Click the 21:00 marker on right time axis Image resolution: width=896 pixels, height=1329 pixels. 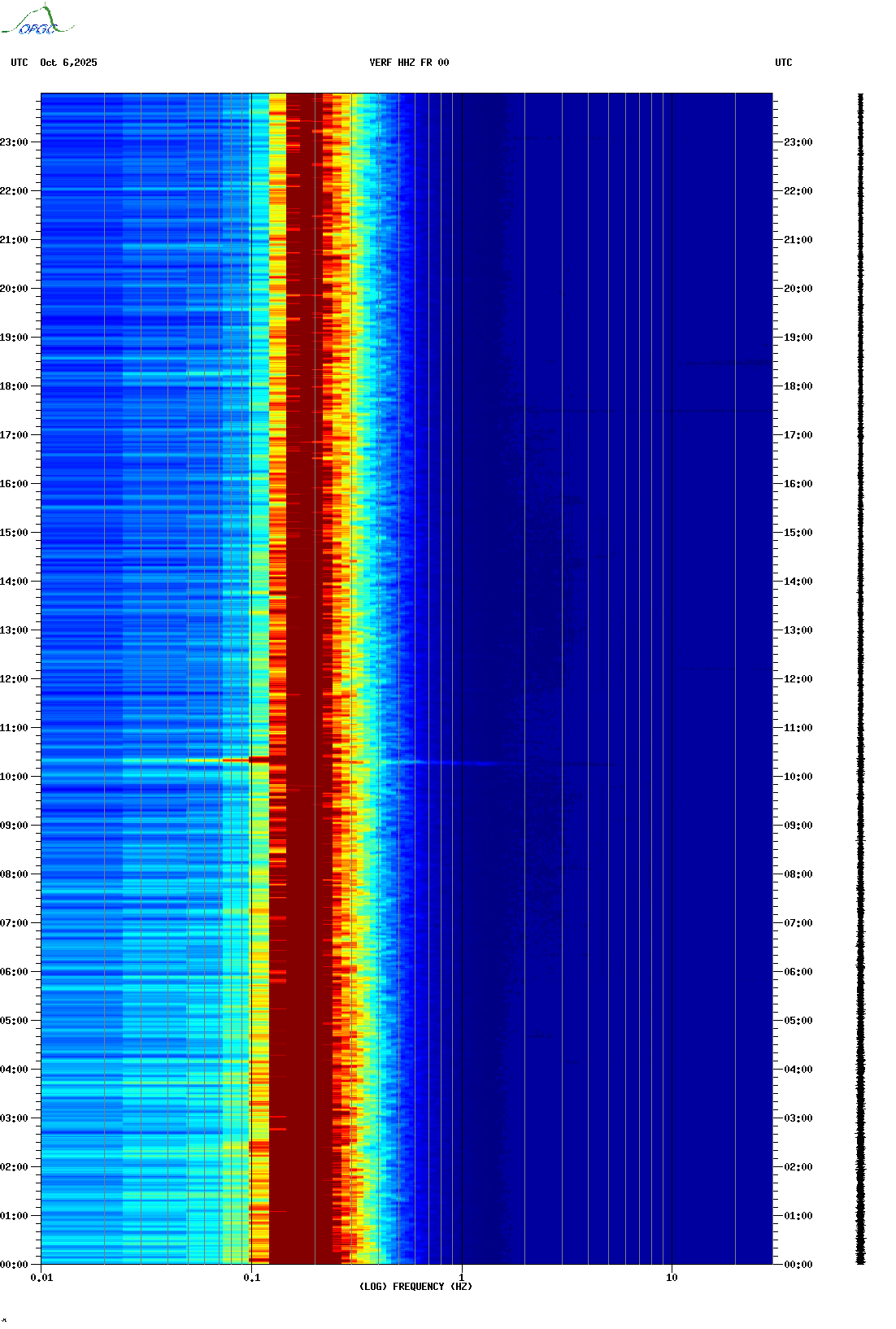[798, 240]
